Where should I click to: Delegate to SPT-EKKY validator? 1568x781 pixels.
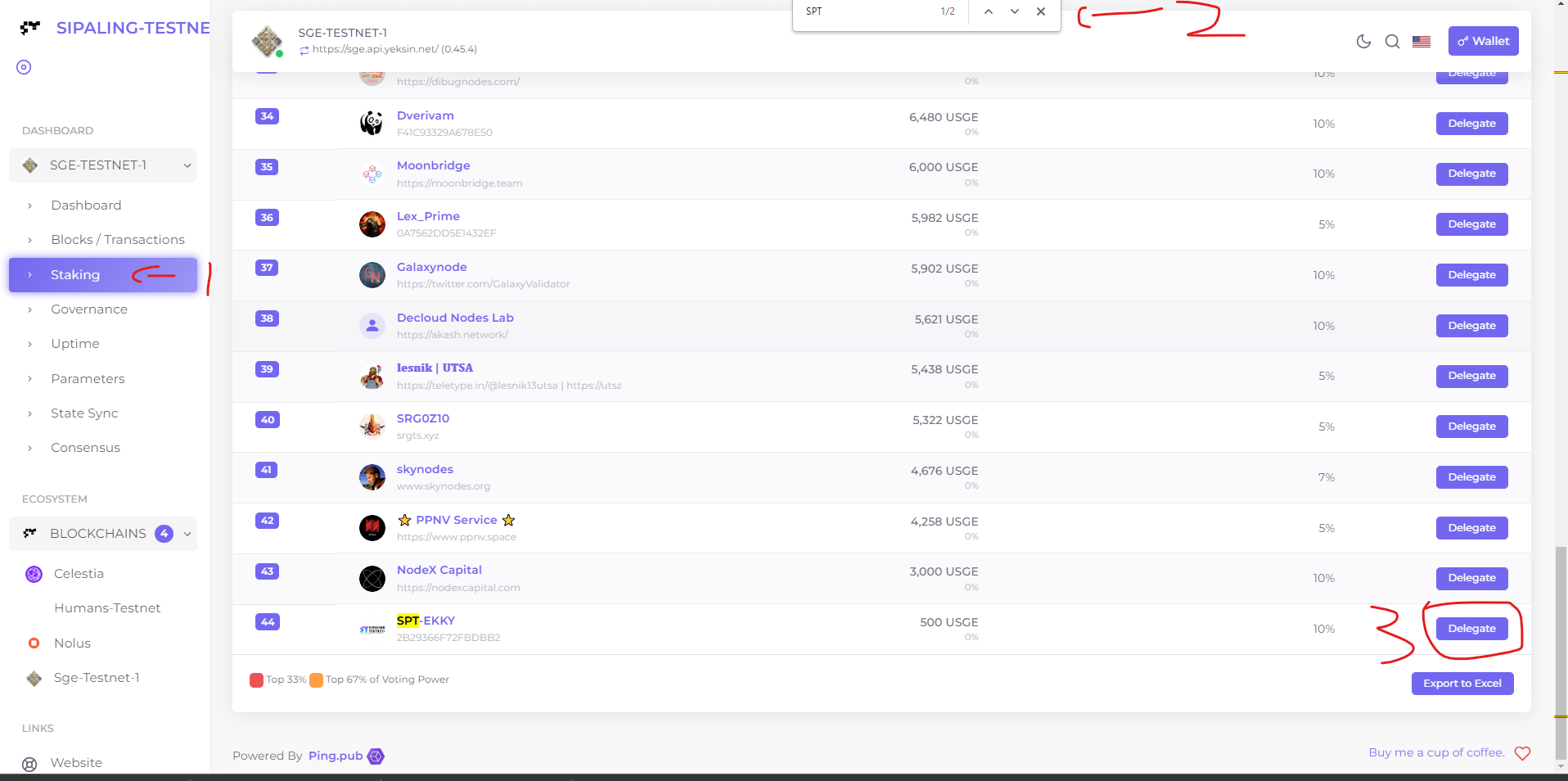tap(1471, 629)
